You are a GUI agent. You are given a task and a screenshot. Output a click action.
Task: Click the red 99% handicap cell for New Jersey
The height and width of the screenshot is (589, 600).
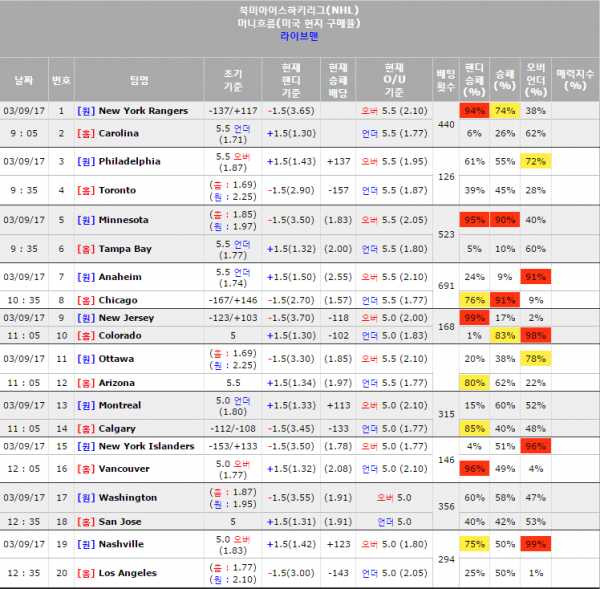coord(474,318)
